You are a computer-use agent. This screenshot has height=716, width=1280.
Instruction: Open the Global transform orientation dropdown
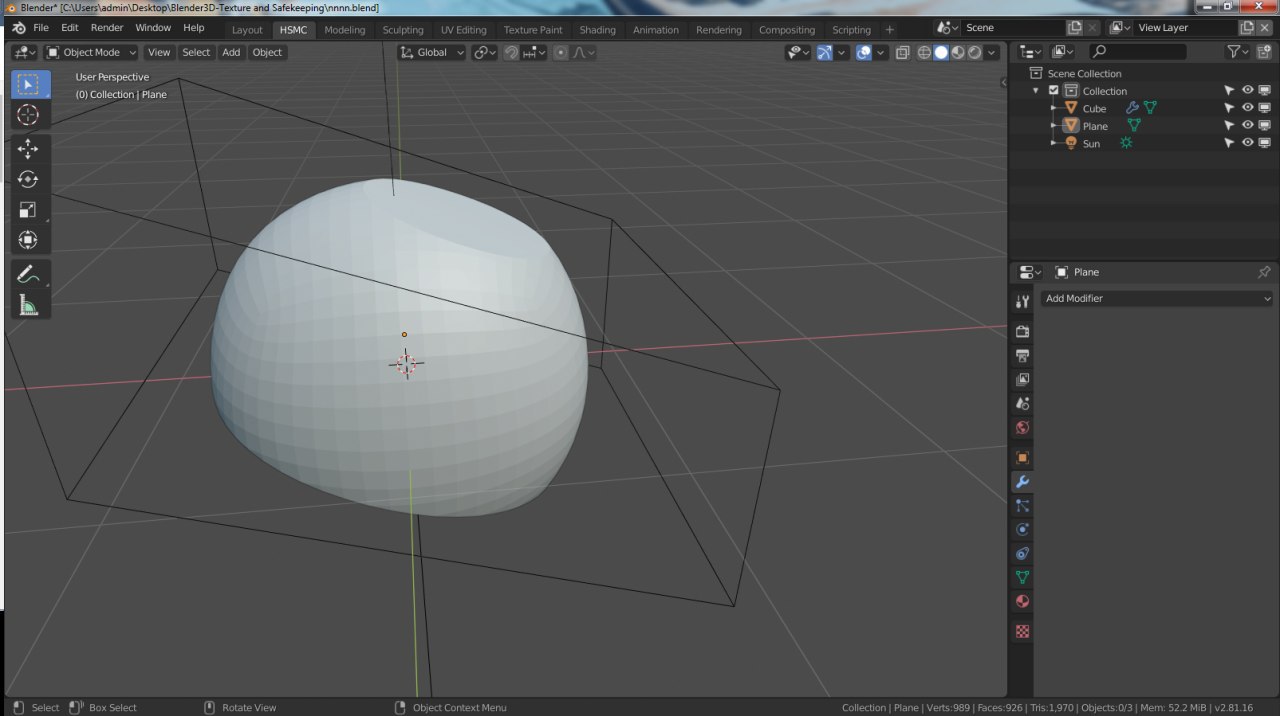coord(432,52)
